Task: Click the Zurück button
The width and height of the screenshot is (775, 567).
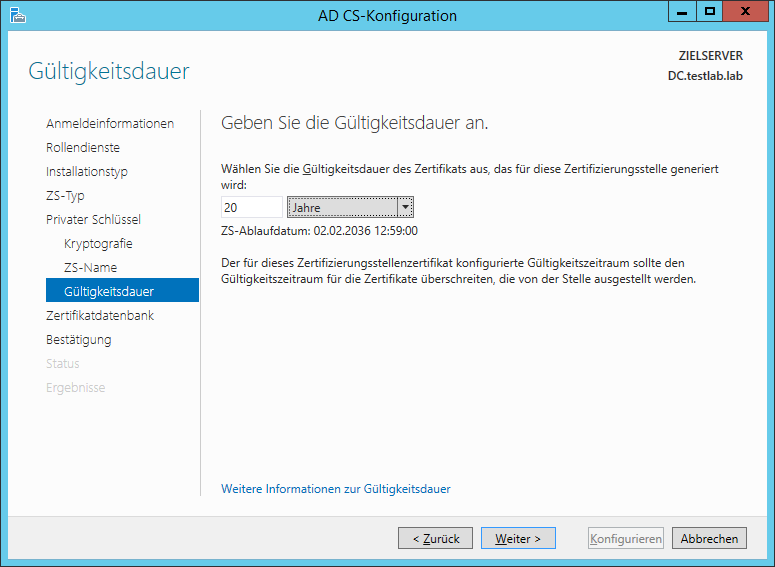Action: pos(435,538)
